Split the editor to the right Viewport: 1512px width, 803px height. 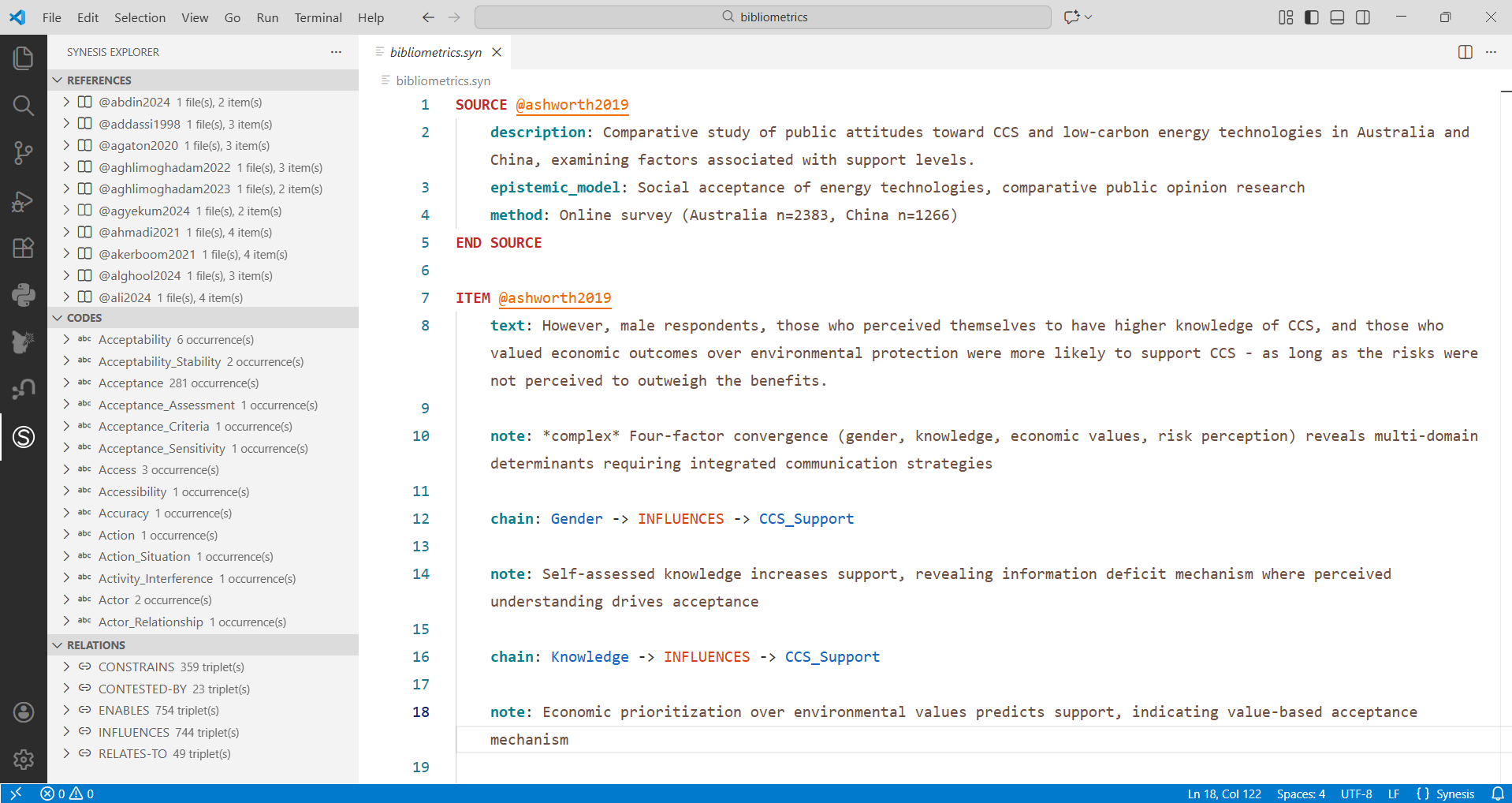click(1465, 52)
